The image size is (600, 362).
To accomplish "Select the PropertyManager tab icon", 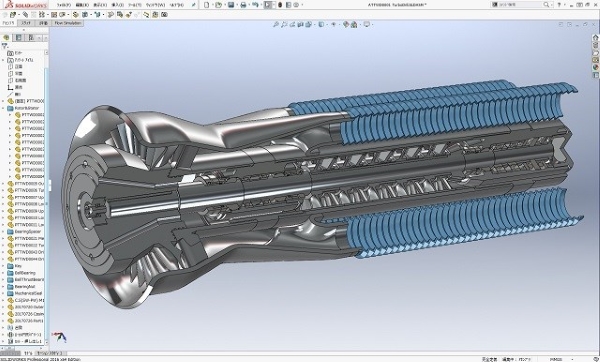I will click(18, 38).
